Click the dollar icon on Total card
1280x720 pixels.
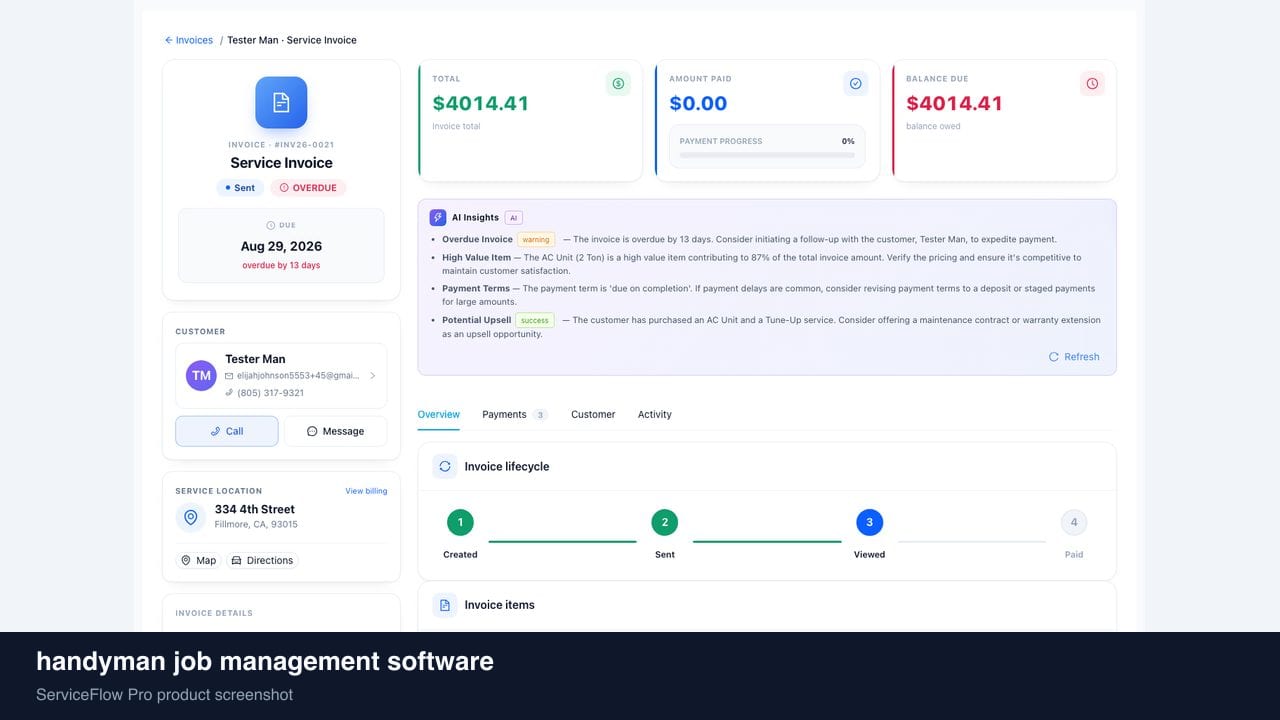(x=618, y=84)
